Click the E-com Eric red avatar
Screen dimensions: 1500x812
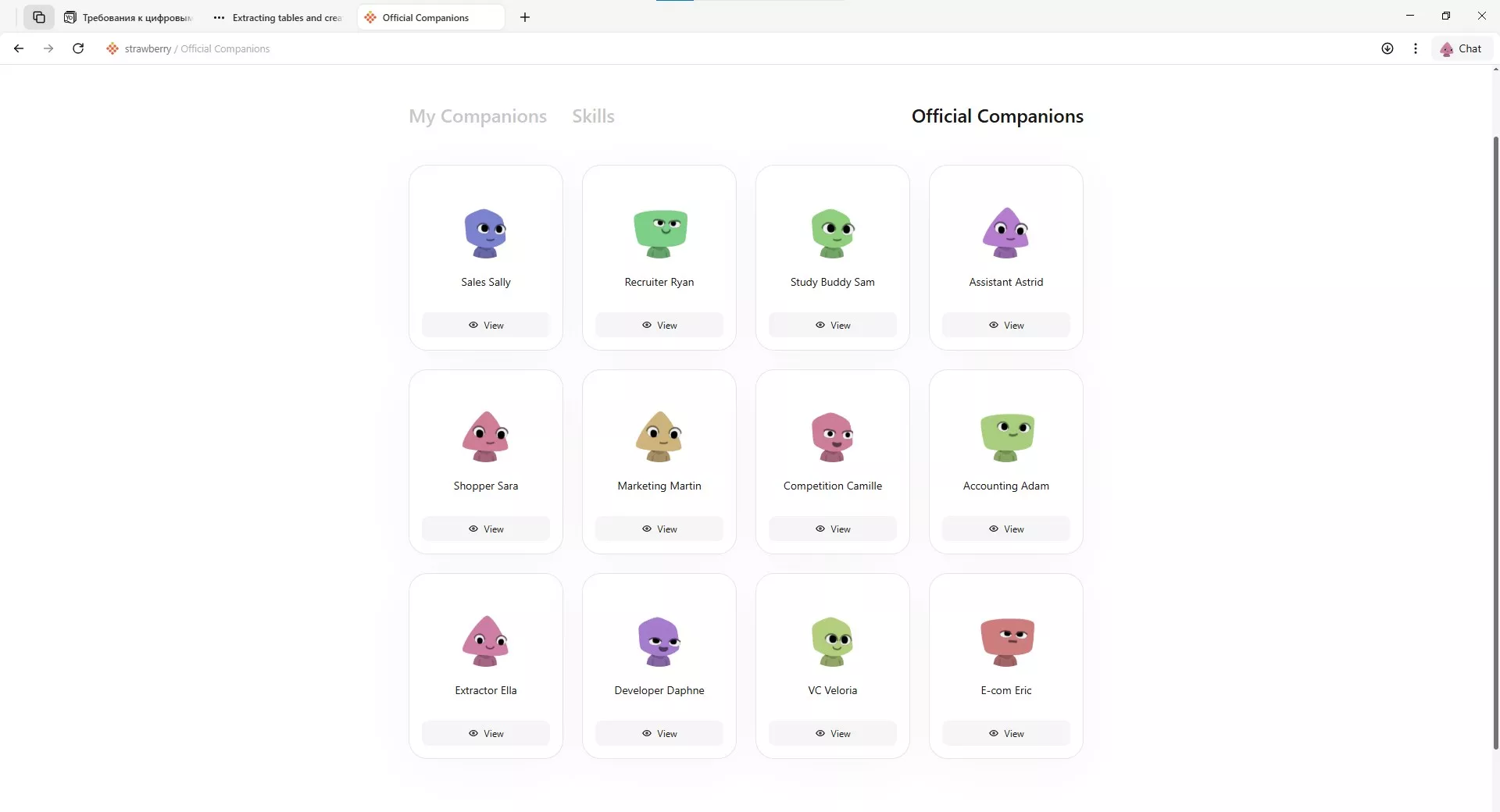(x=1007, y=642)
